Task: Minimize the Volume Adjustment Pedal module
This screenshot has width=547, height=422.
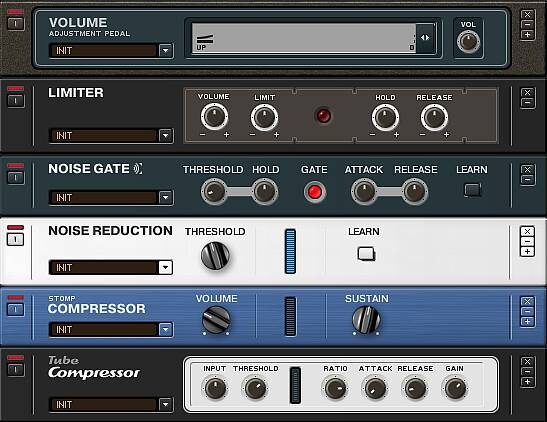Action: click(x=527, y=25)
